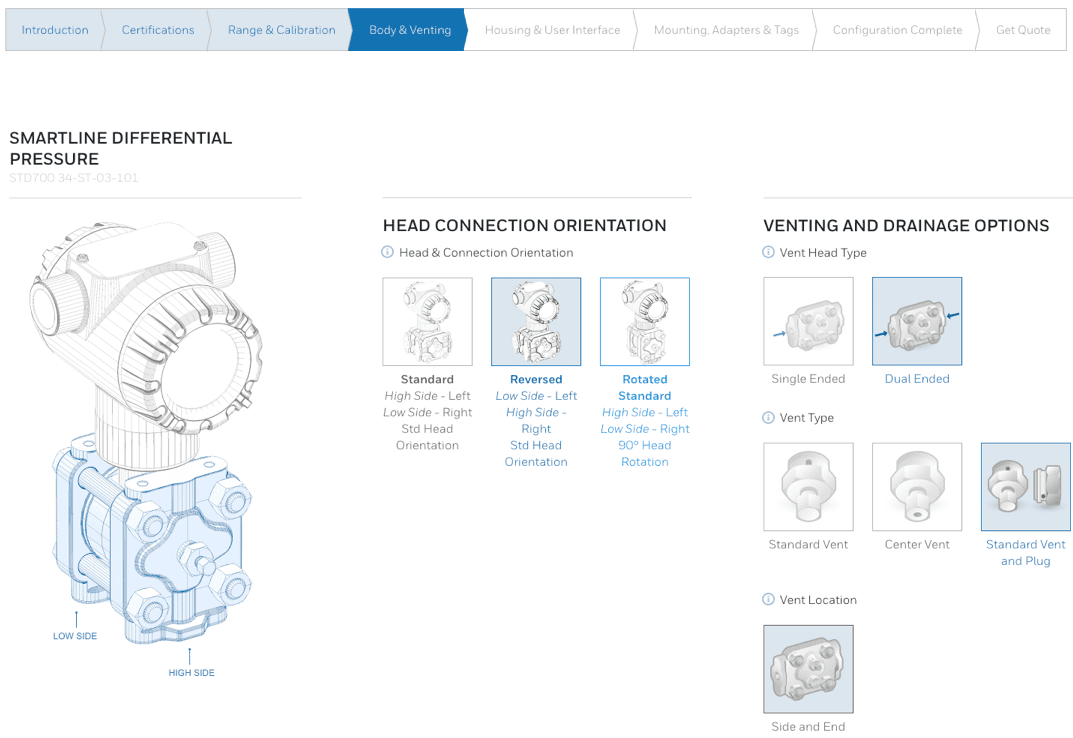Open Mounting, Adapters & Tags step

coord(726,30)
